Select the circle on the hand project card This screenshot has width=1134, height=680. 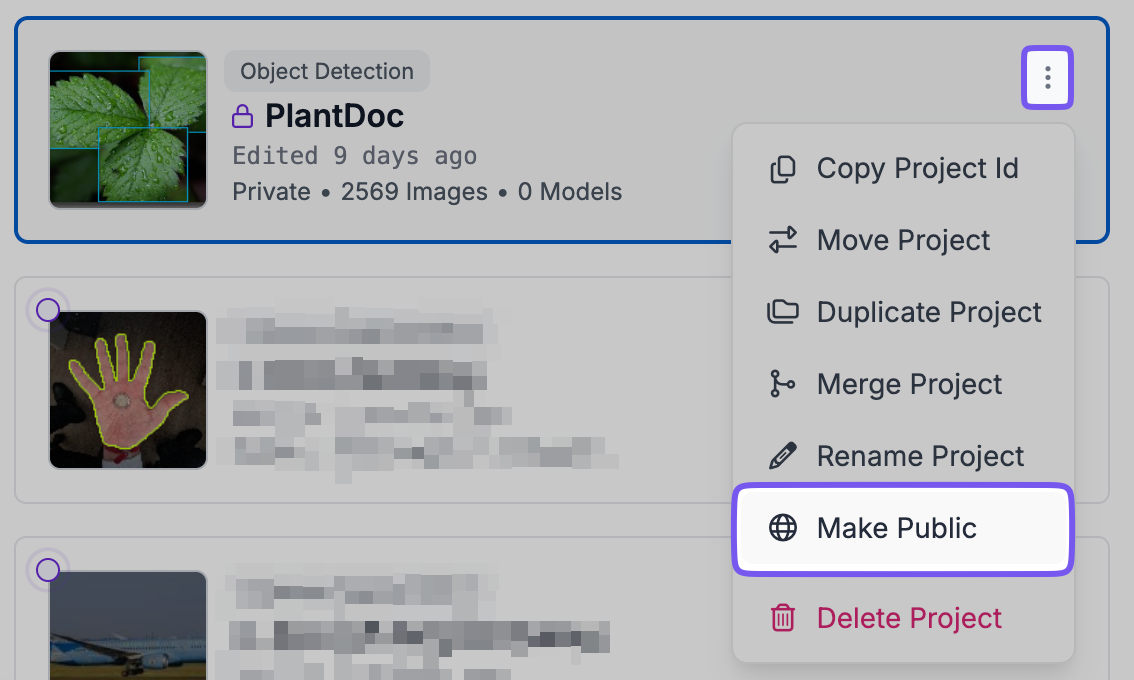[x=47, y=310]
